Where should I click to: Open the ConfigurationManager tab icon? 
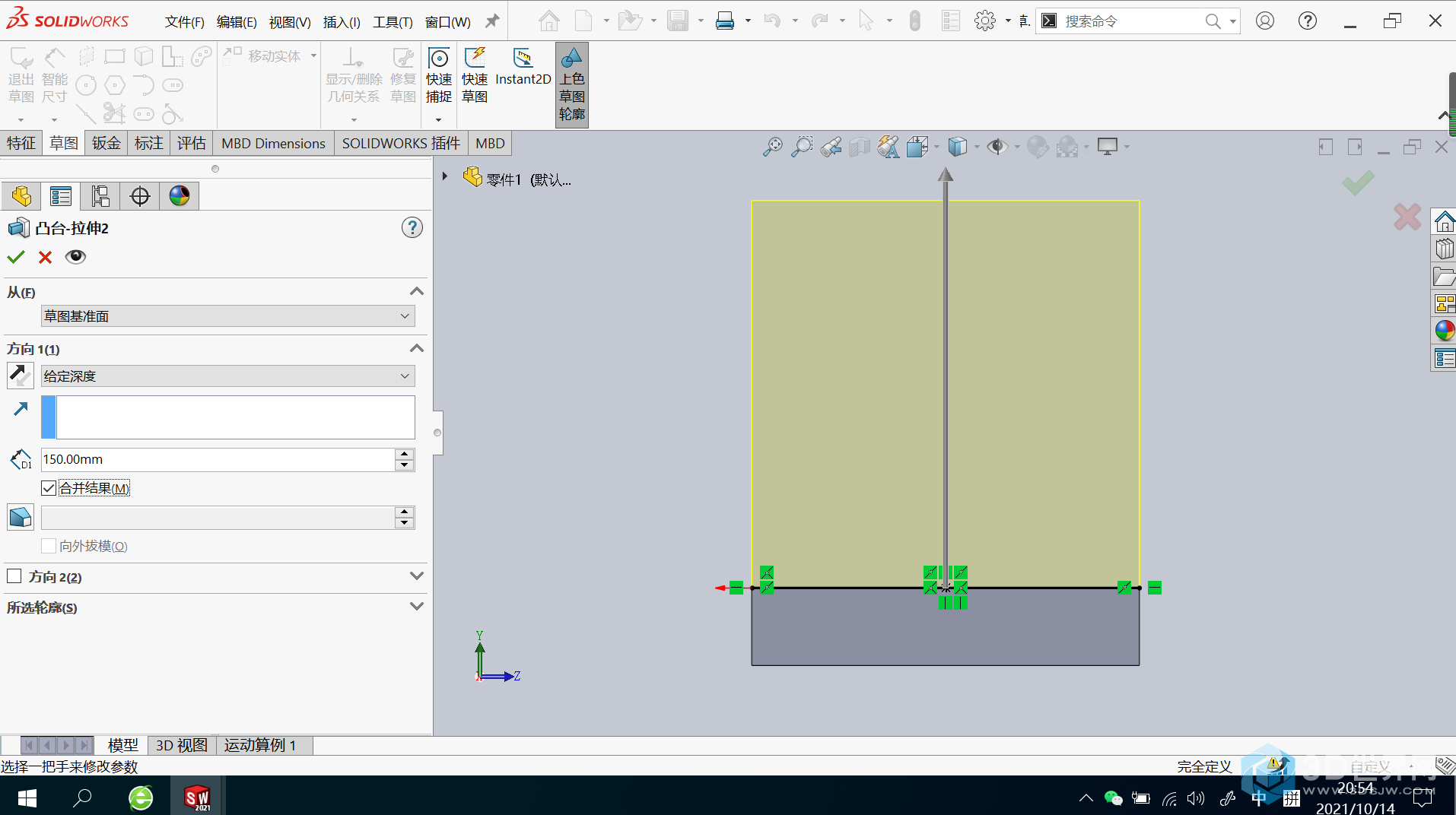coord(100,196)
